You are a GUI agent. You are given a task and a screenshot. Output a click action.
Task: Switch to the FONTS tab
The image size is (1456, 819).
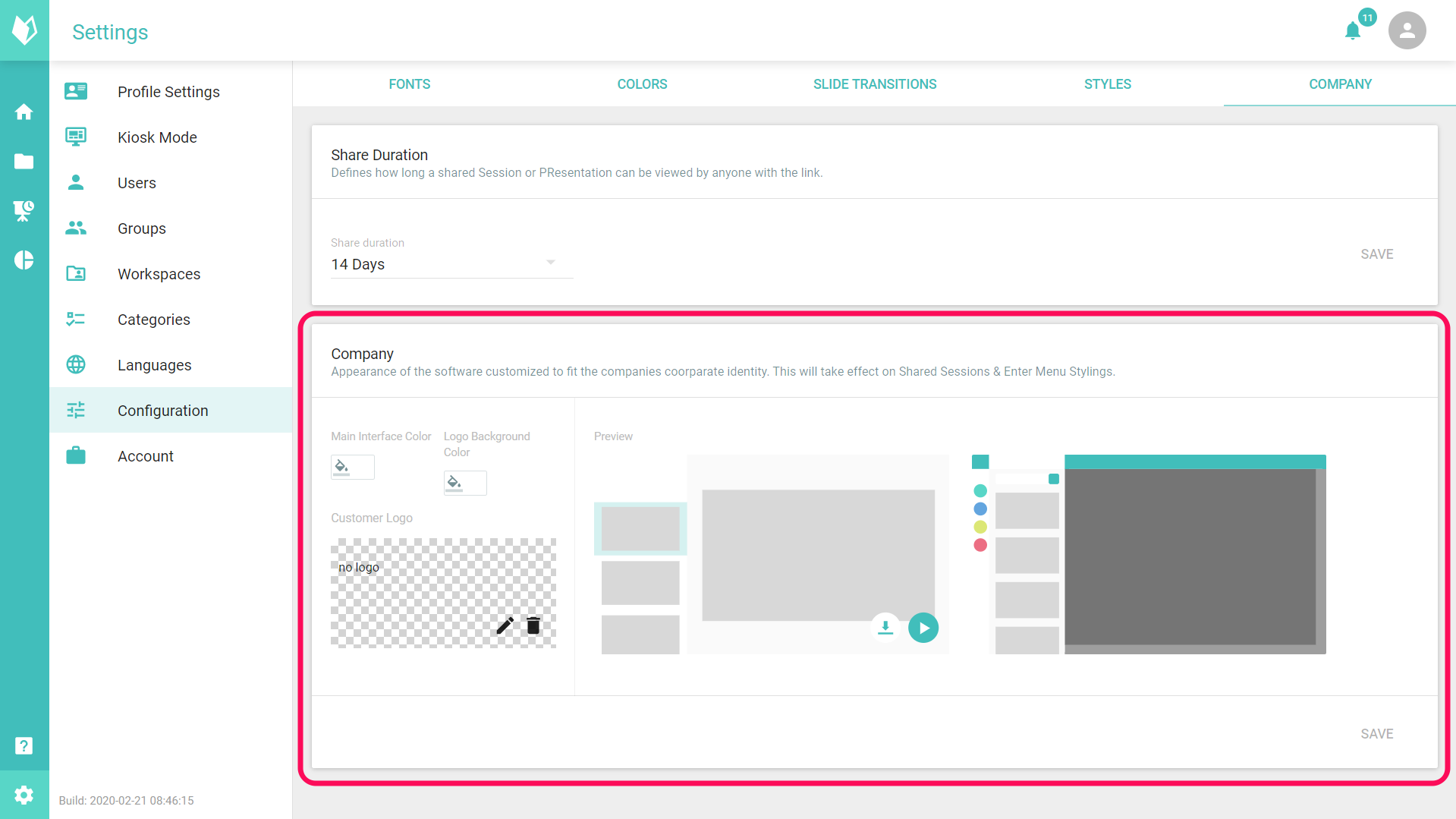[x=410, y=84]
